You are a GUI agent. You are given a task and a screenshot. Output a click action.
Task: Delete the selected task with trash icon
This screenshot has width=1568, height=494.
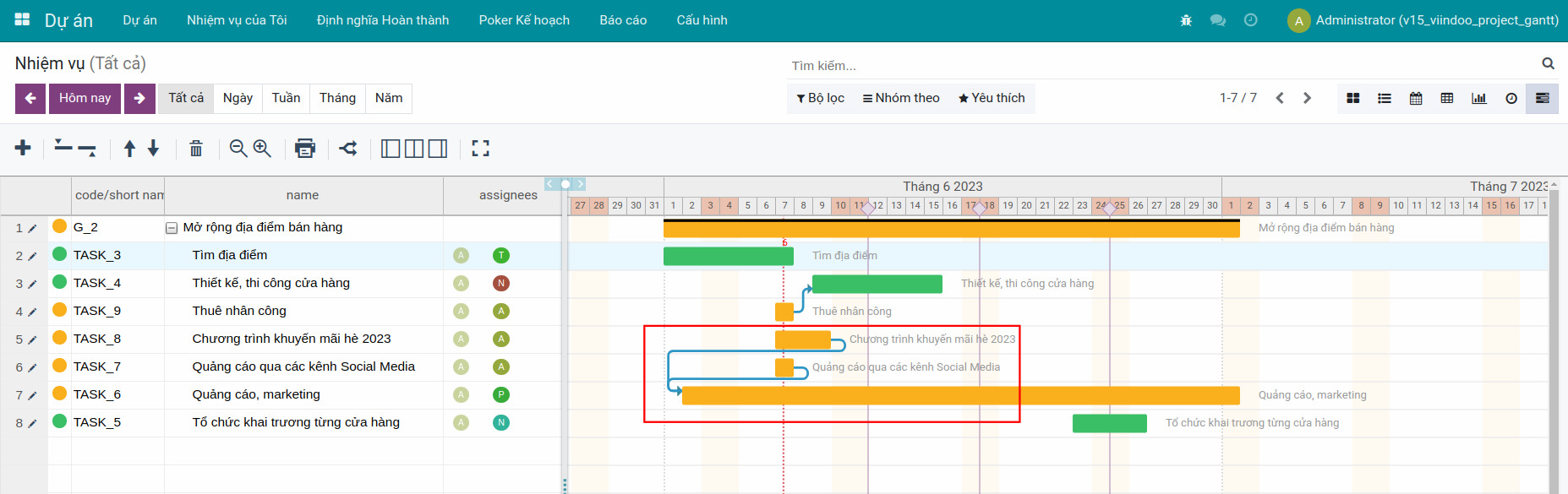(x=196, y=149)
